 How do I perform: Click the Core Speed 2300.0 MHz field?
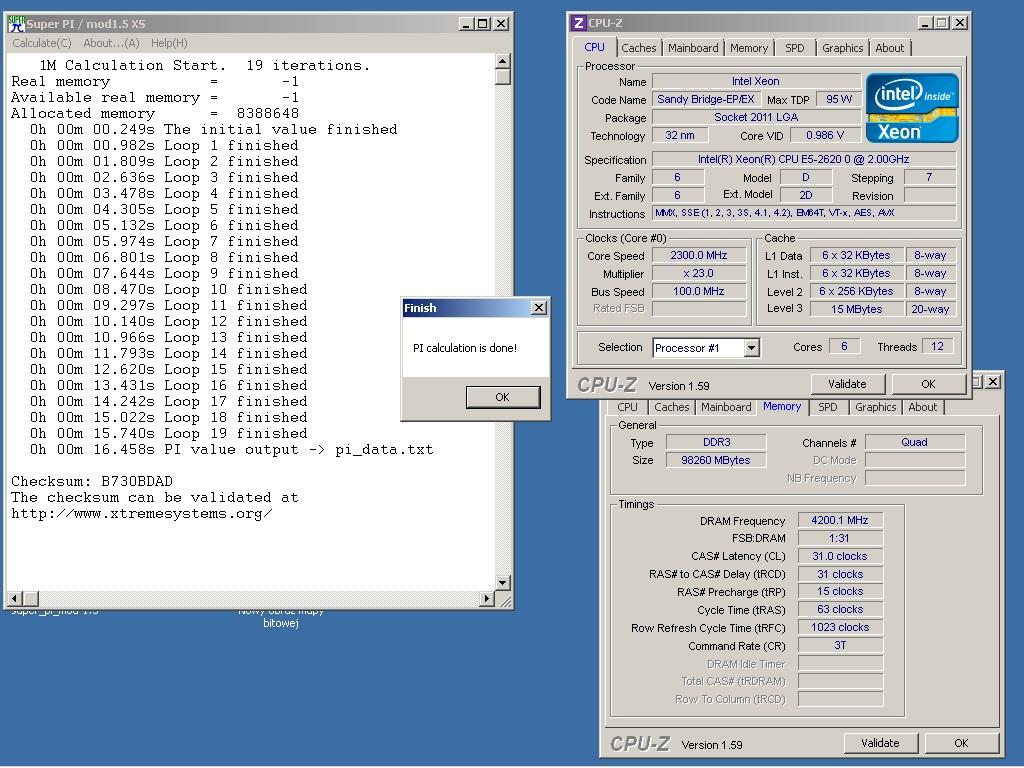(x=699, y=255)
